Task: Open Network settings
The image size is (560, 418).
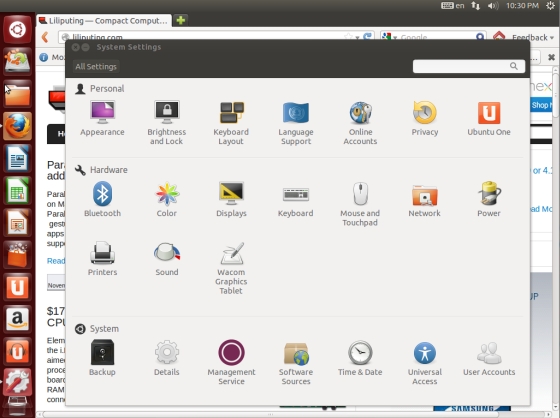Action: point(425,200)
